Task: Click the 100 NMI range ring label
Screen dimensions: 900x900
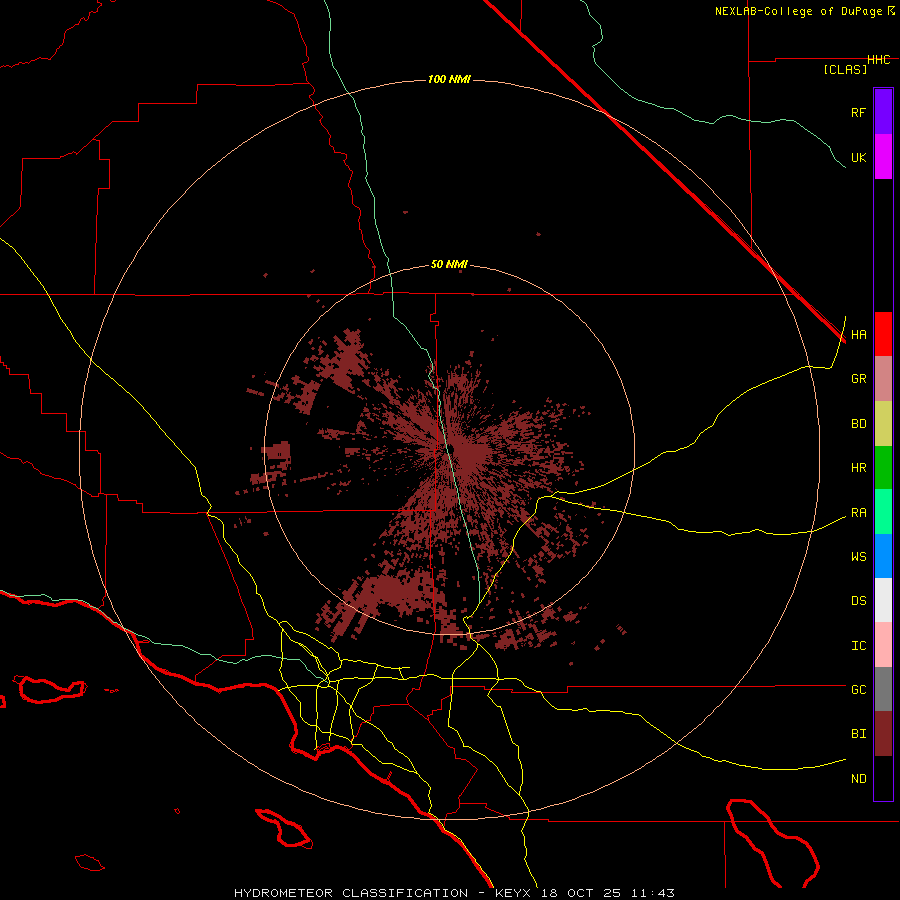Action: pyautogui.click(x=449, y=79)
